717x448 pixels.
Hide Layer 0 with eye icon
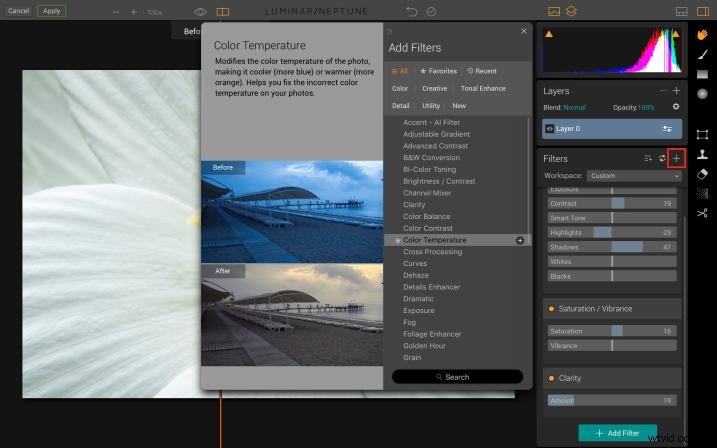(x=550, y=129)
